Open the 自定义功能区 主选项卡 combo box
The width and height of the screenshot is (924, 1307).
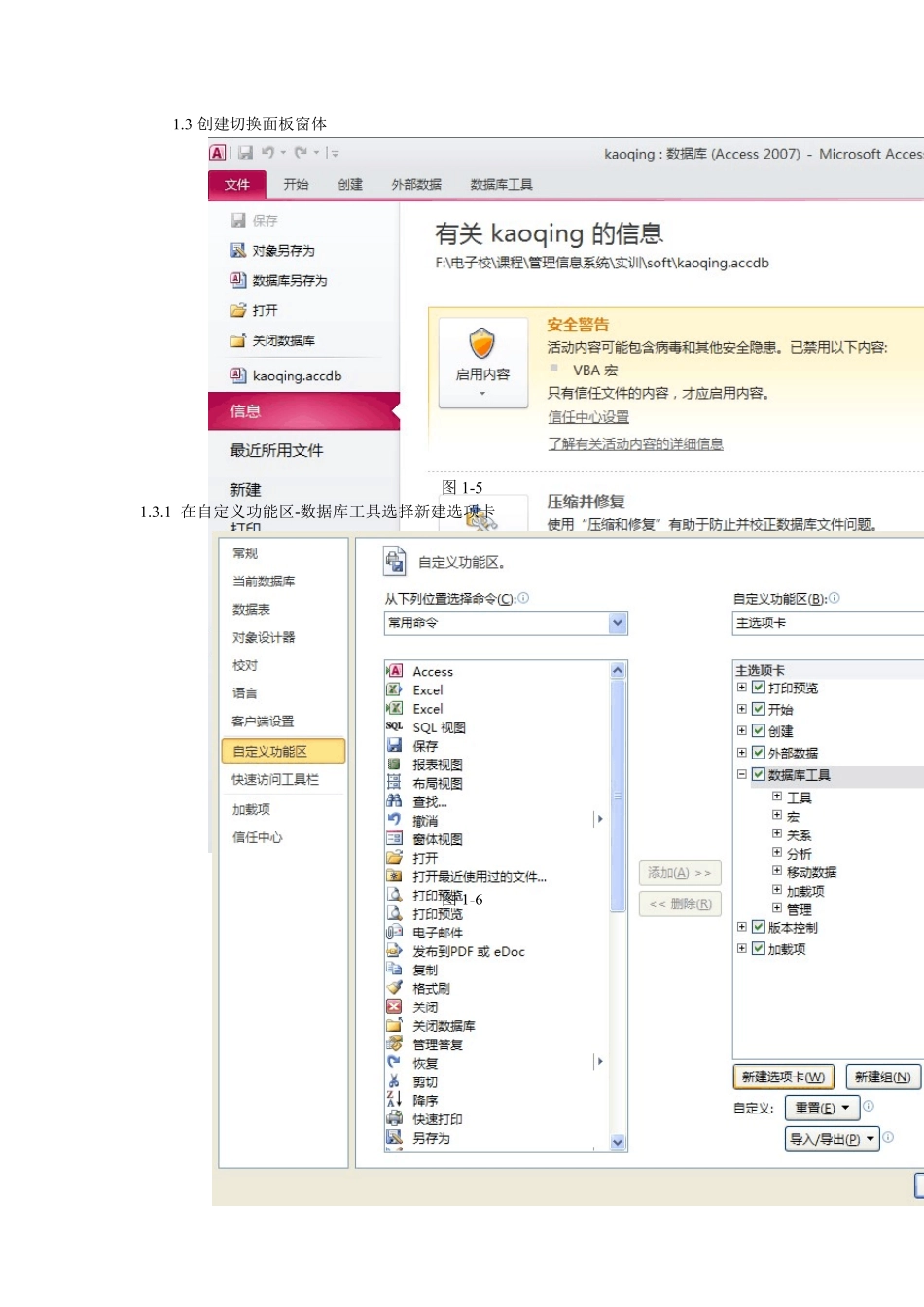828,623
